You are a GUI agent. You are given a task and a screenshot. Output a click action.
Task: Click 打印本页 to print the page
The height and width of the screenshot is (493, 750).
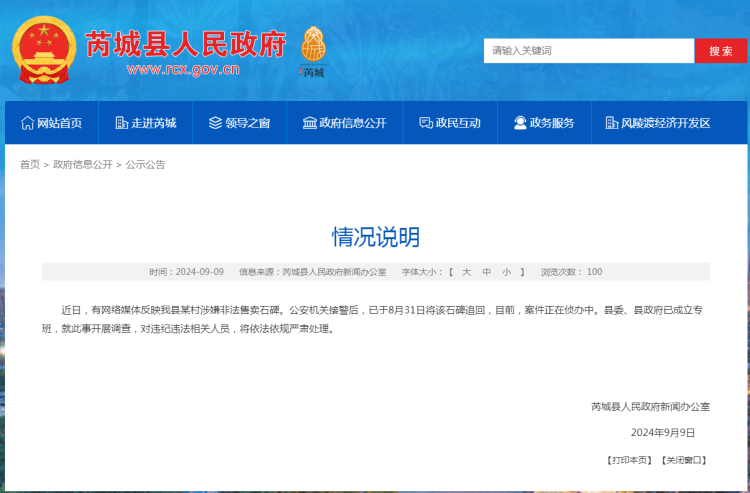tap(629, 460)
